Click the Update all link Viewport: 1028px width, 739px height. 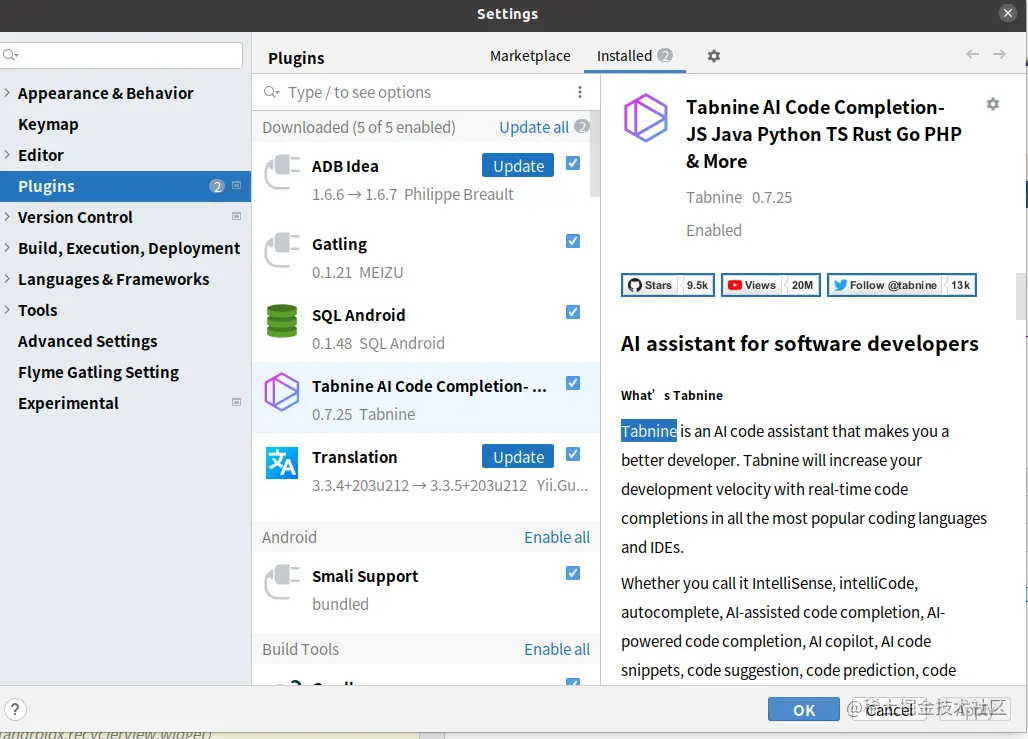coord(536,127)
